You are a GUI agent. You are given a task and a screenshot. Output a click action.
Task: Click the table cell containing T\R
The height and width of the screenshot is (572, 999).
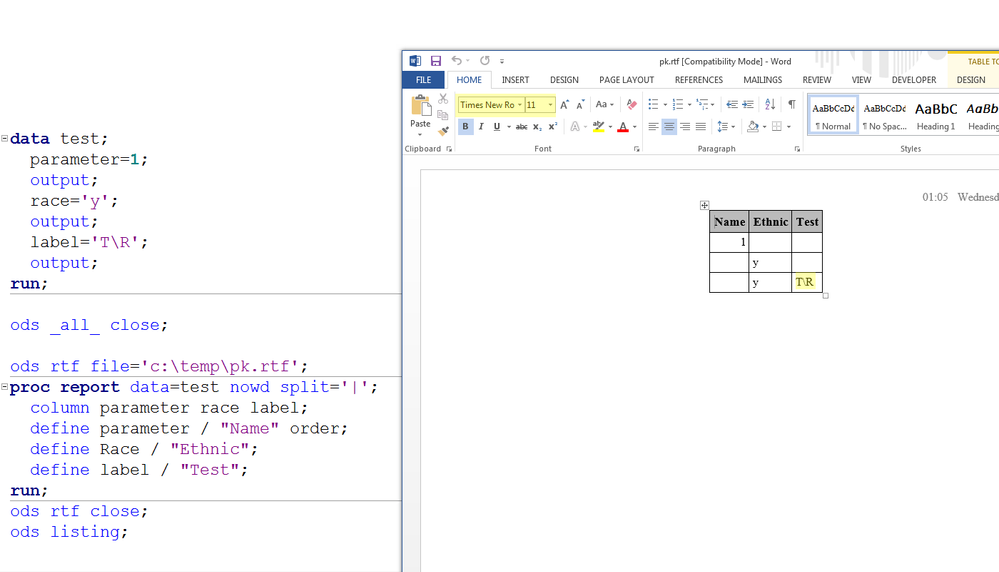(806, 282)
